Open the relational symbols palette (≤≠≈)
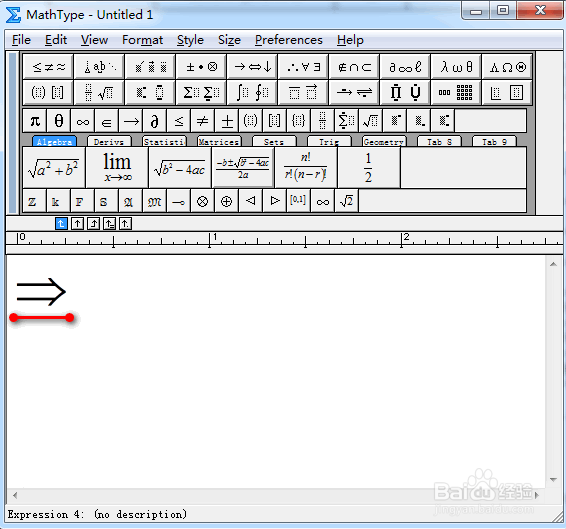The height and width of the screenshot is (529, 566). (48, 67)
